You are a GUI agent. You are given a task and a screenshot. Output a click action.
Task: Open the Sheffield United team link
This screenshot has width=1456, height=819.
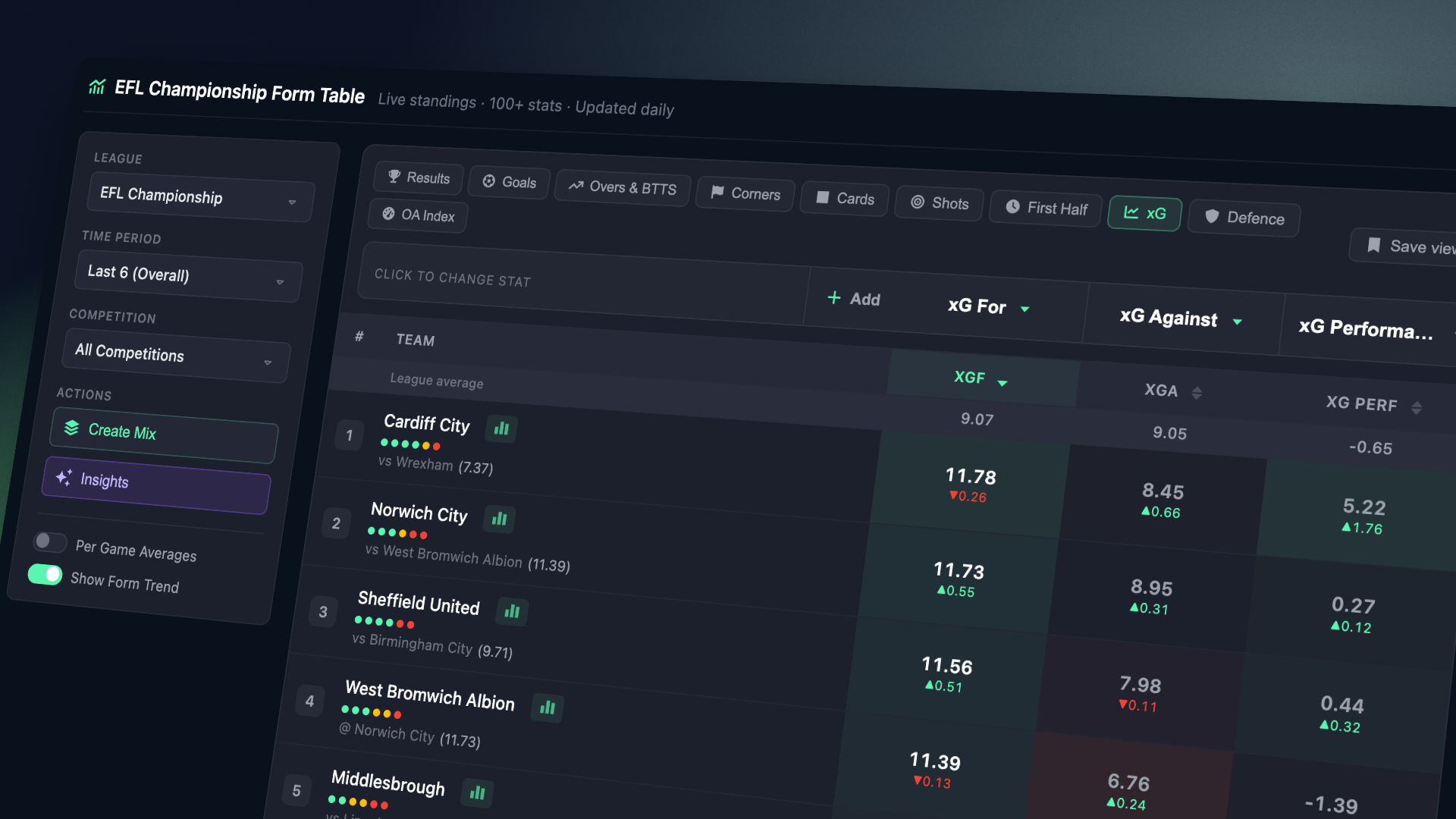tap(419, 604)
